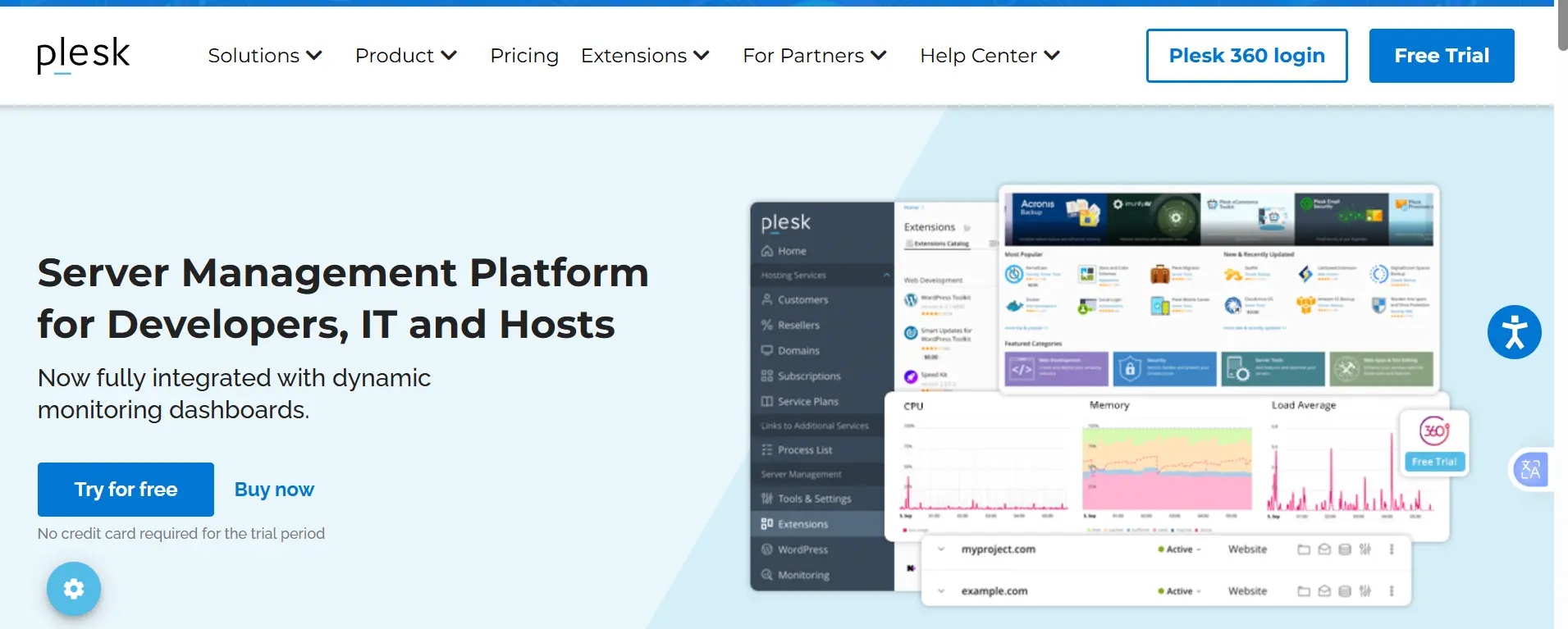Click the Plesk 360 badge icon
The image size is (1568, 629).
1433,431
